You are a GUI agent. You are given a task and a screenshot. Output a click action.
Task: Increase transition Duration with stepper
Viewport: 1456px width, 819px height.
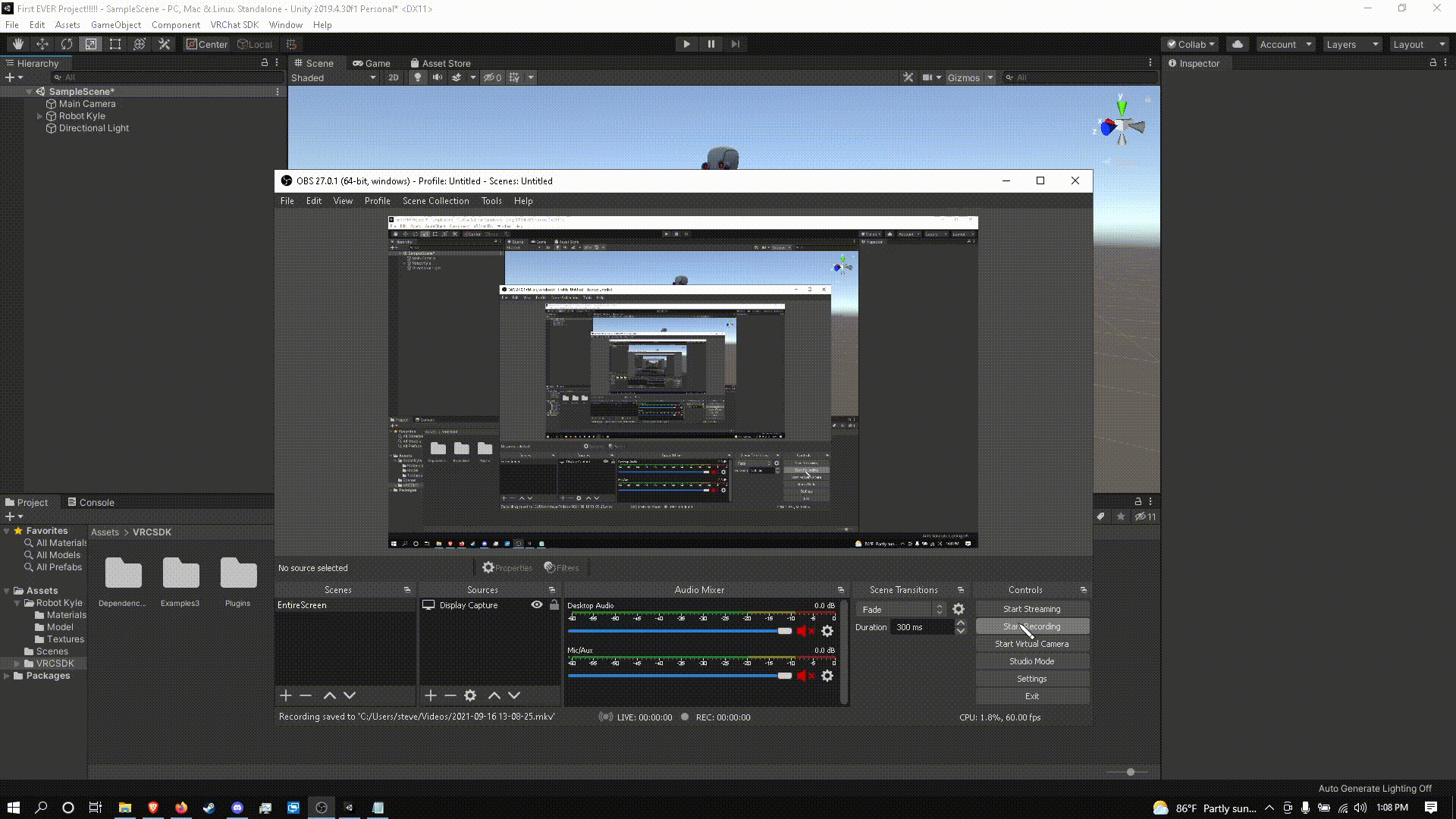coord(961,623)
